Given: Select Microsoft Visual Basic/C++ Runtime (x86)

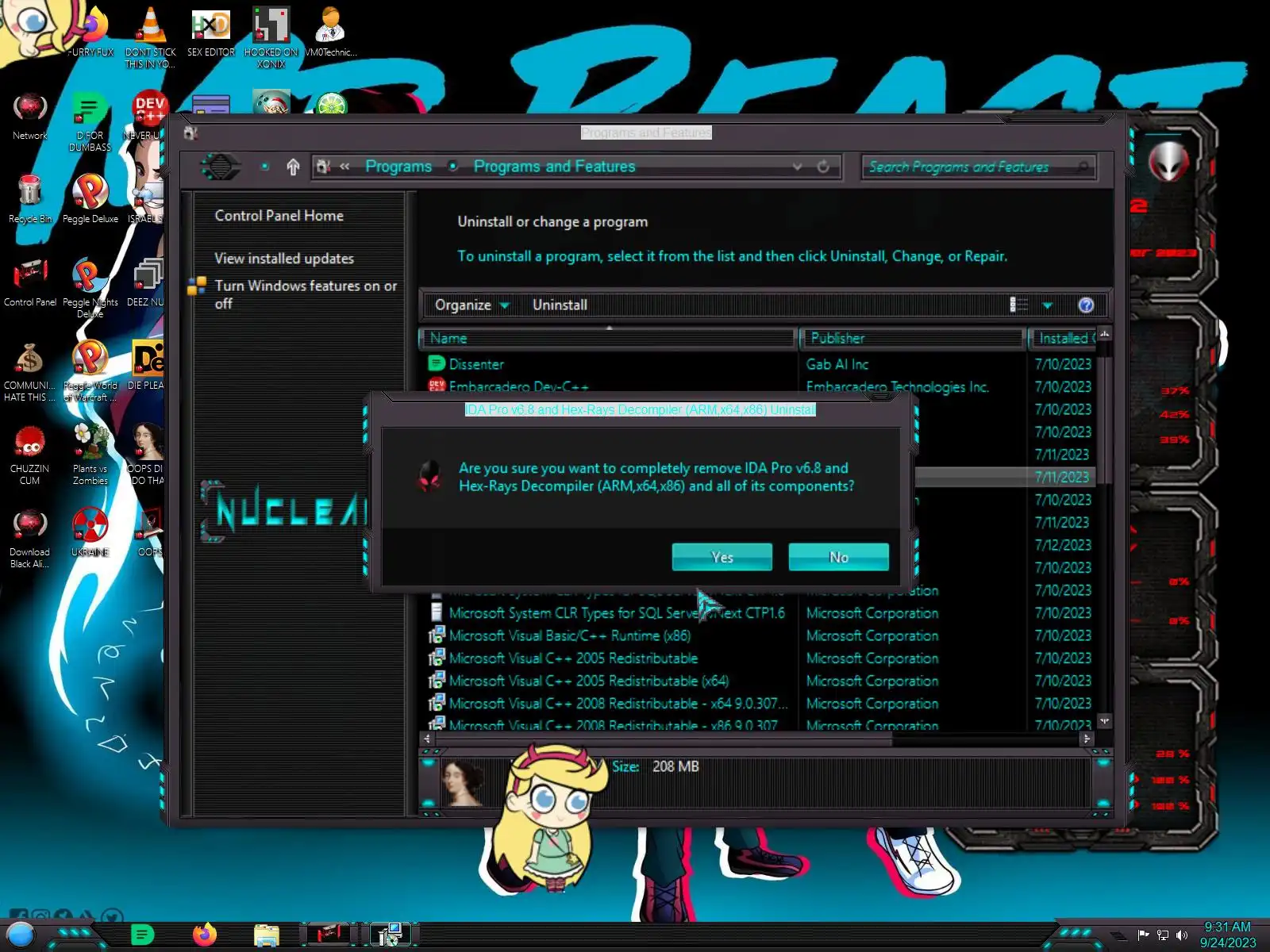Looking at the screenshot, I should tap(607, 635).
